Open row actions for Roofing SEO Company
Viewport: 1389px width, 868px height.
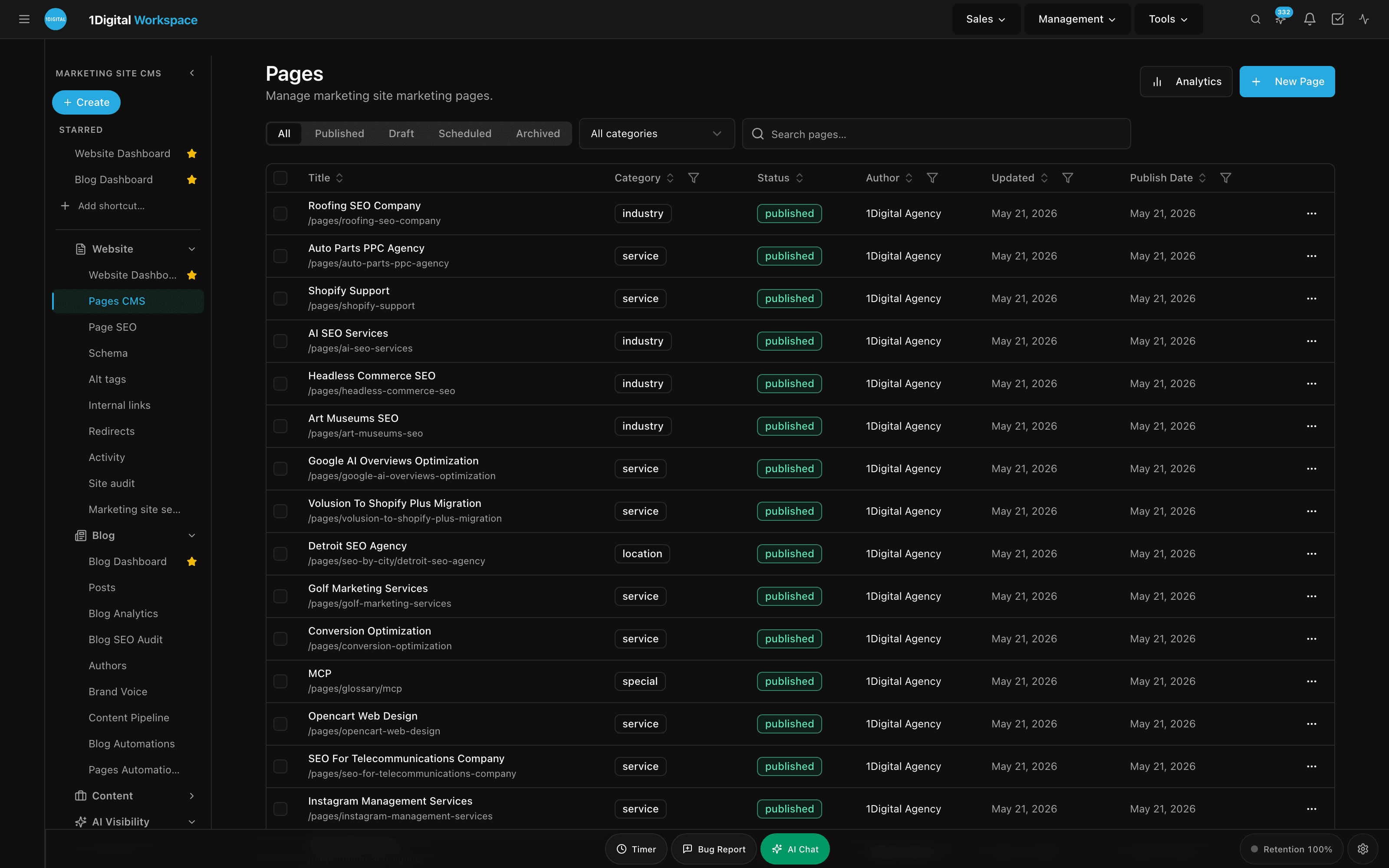1311,214
